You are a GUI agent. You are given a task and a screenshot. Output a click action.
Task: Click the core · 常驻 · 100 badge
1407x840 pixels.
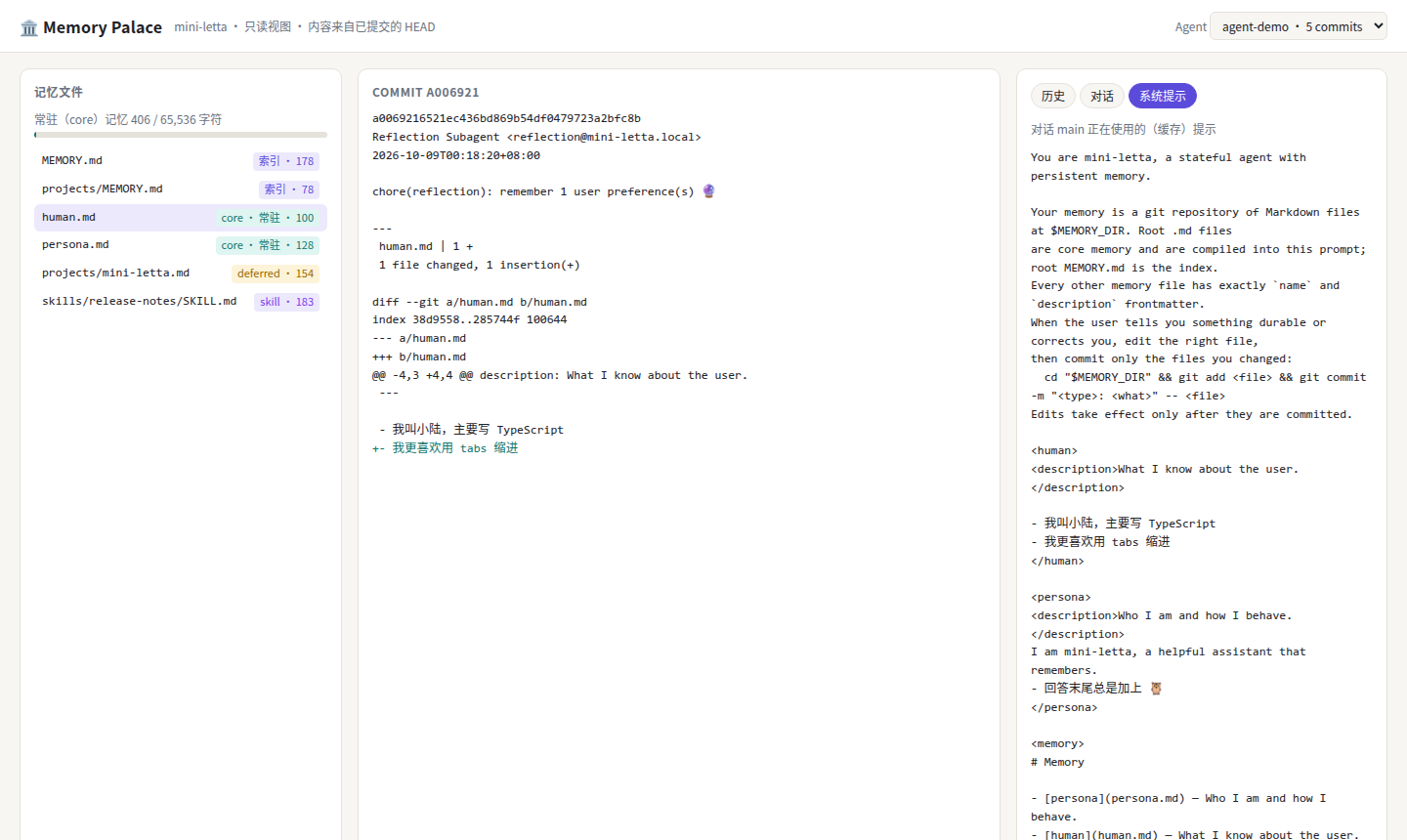pos(268,218)
